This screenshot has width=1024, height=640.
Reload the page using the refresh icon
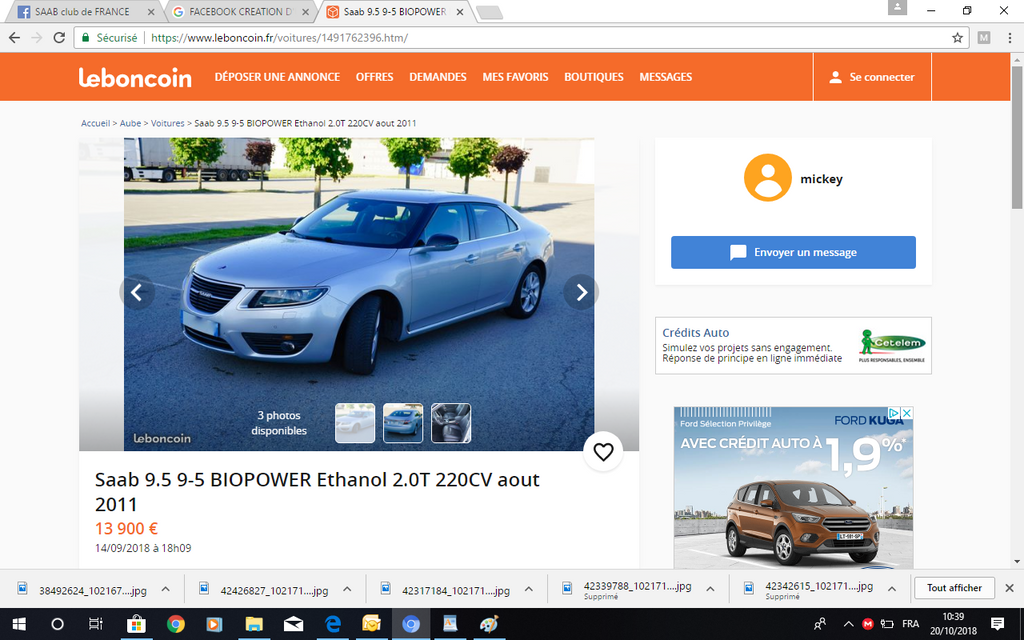(59, 38)
